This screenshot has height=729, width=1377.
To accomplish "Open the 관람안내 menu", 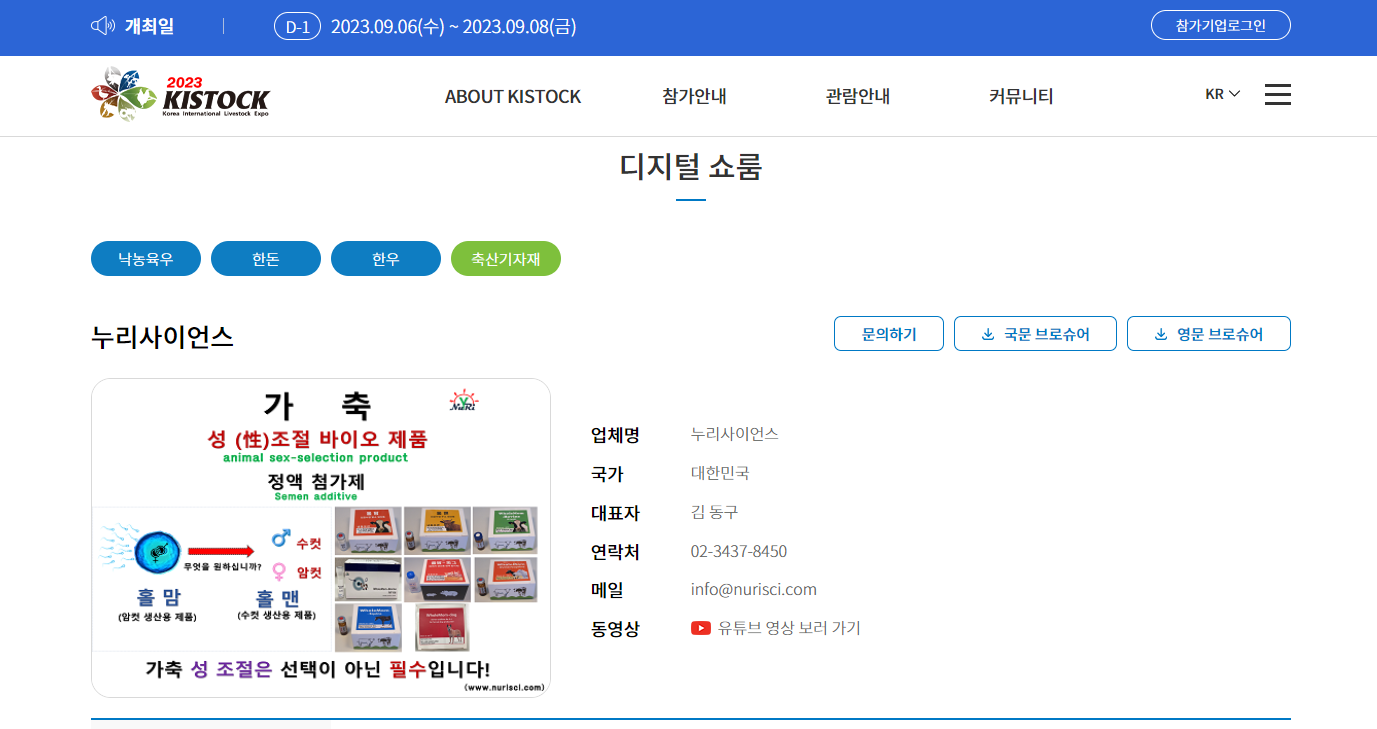I will 858,96.
